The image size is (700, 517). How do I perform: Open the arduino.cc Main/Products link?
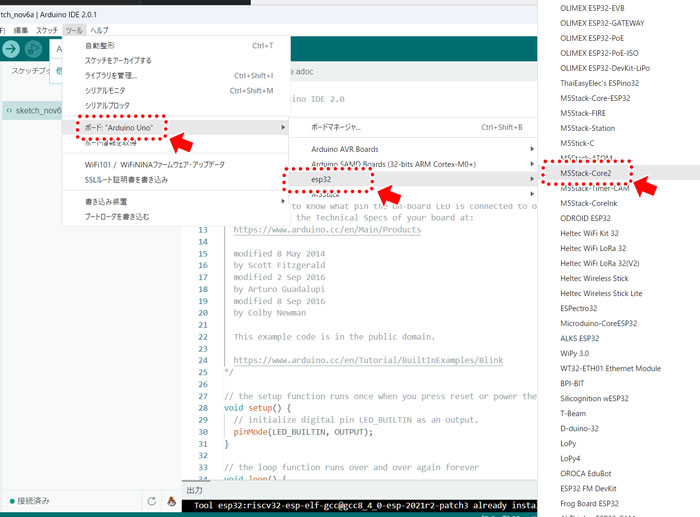pyautogui.click(x=327, y=229)
